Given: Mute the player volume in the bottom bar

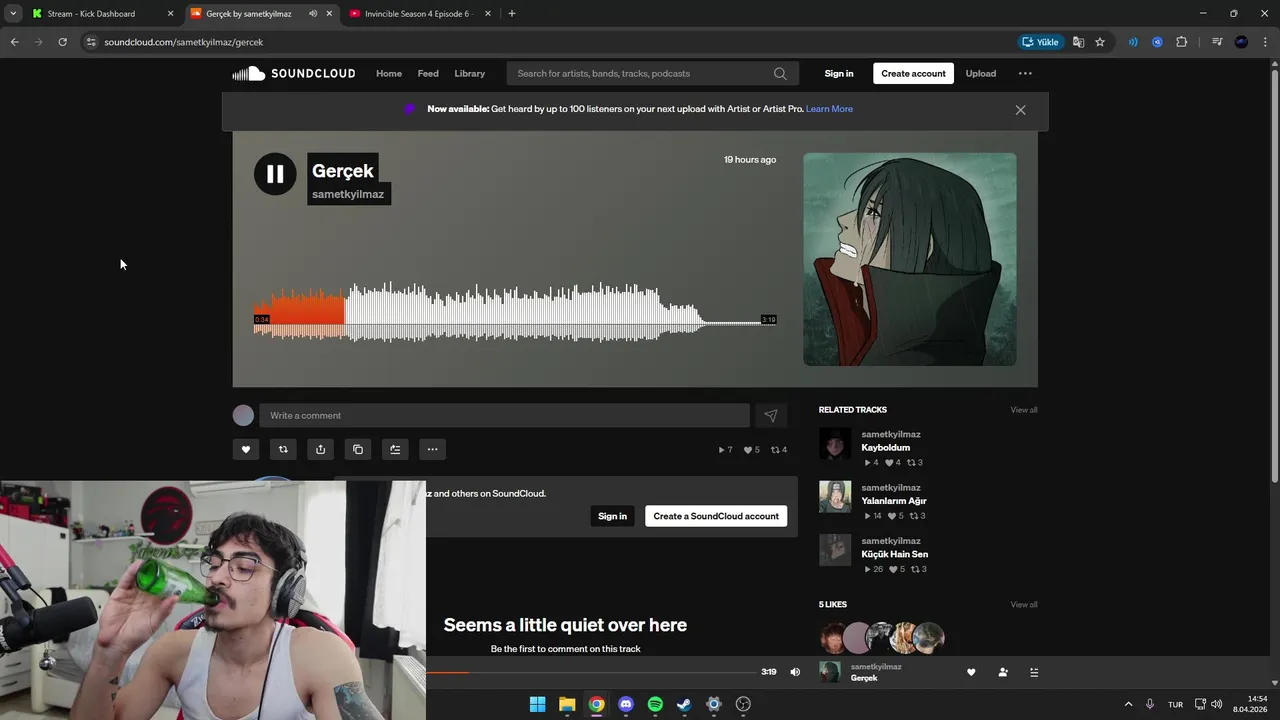Looking at the screenshot, I should [795, 672].
